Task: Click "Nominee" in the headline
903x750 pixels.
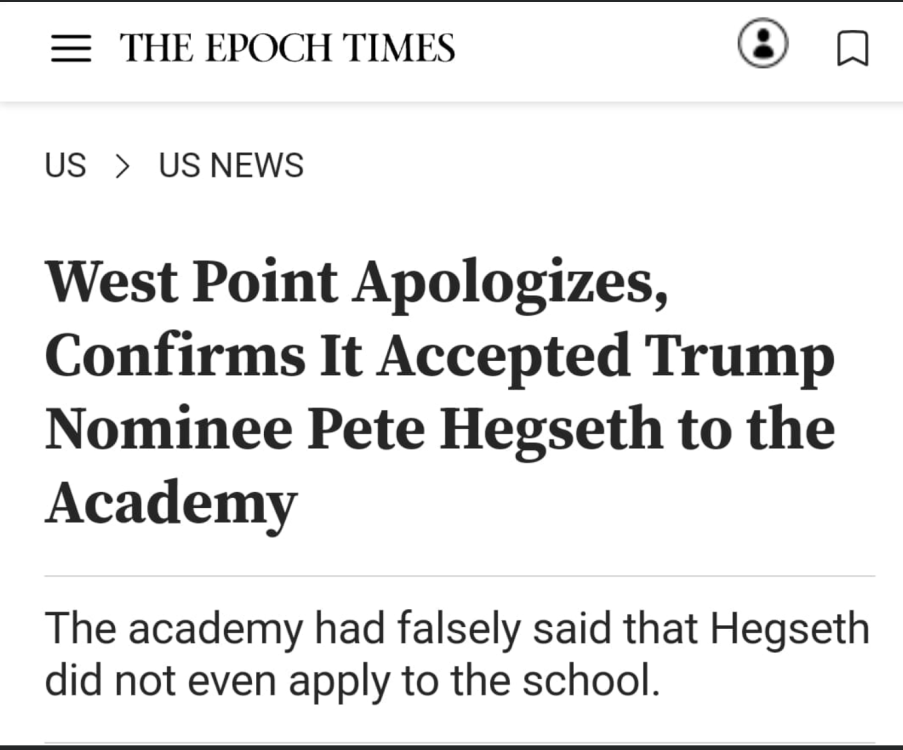Action: pos(167,430)
